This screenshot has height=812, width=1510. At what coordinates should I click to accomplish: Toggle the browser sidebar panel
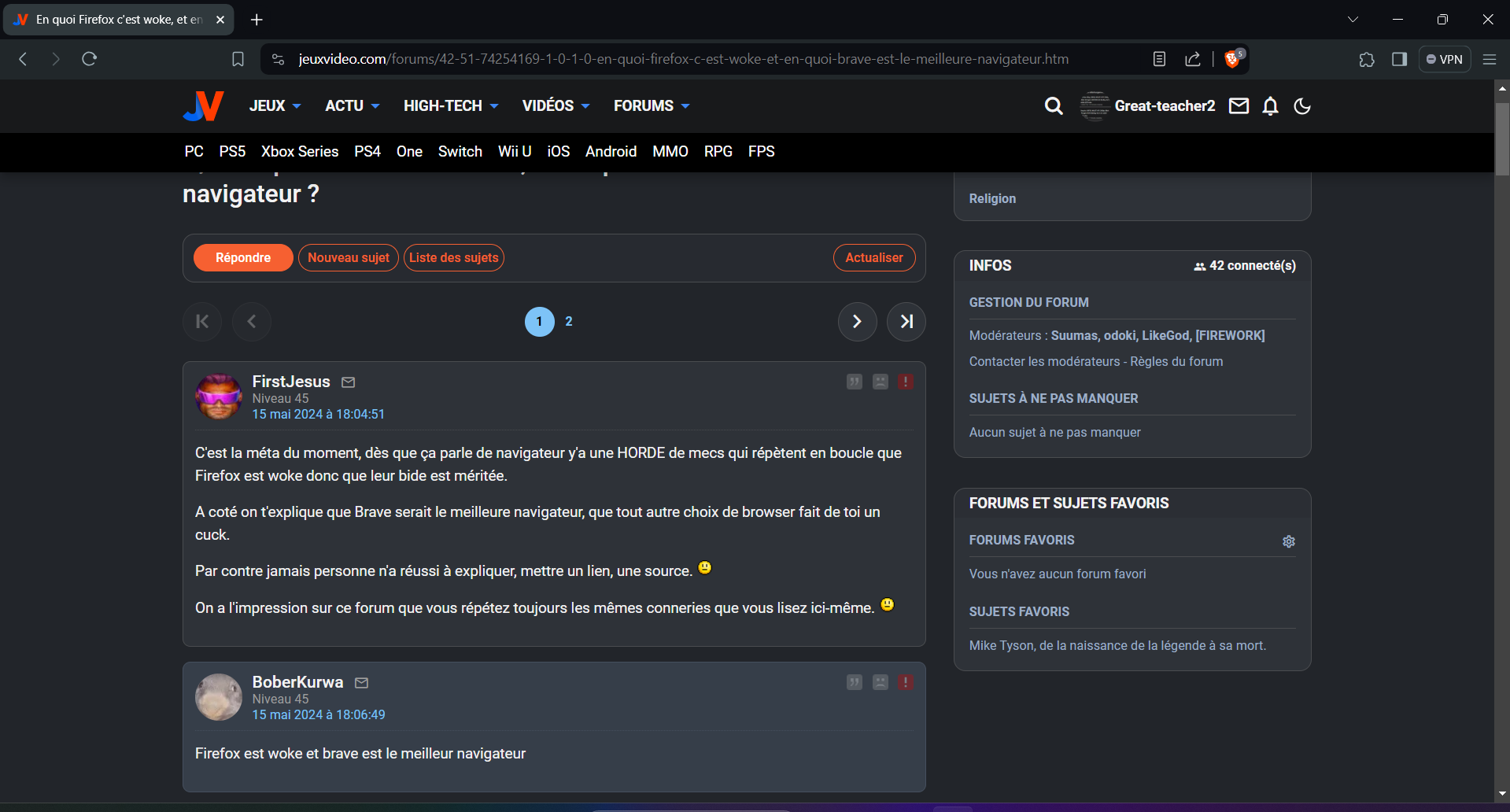point(1399,59)
